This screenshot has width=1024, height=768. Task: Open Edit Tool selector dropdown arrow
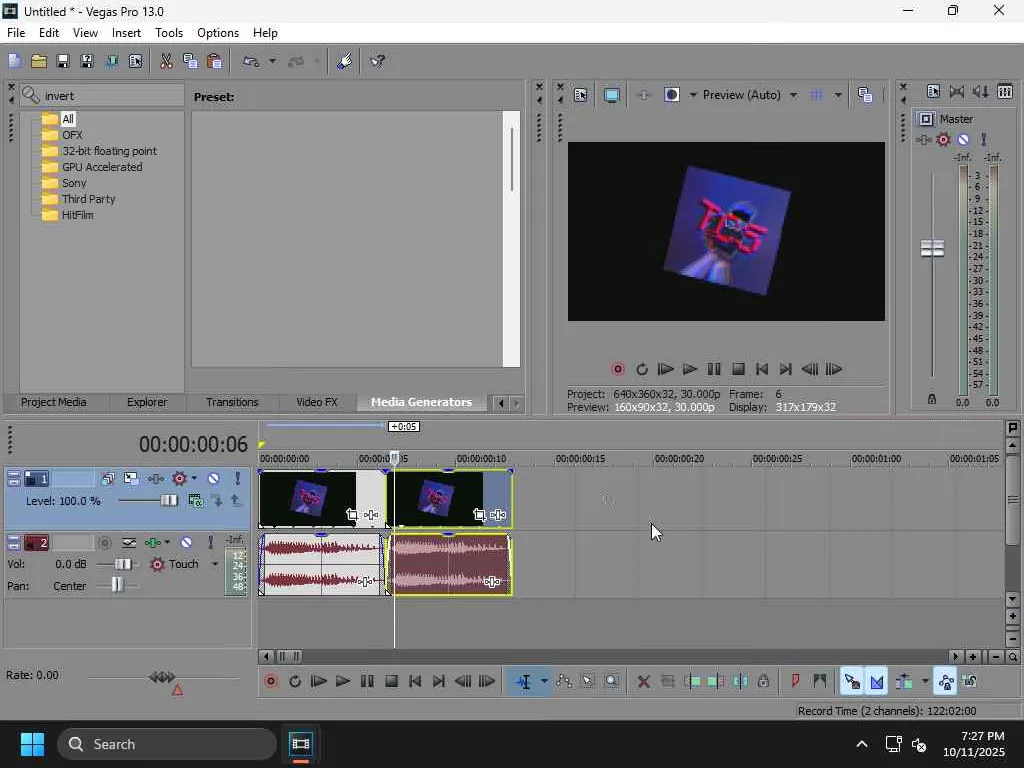point(544,682)
